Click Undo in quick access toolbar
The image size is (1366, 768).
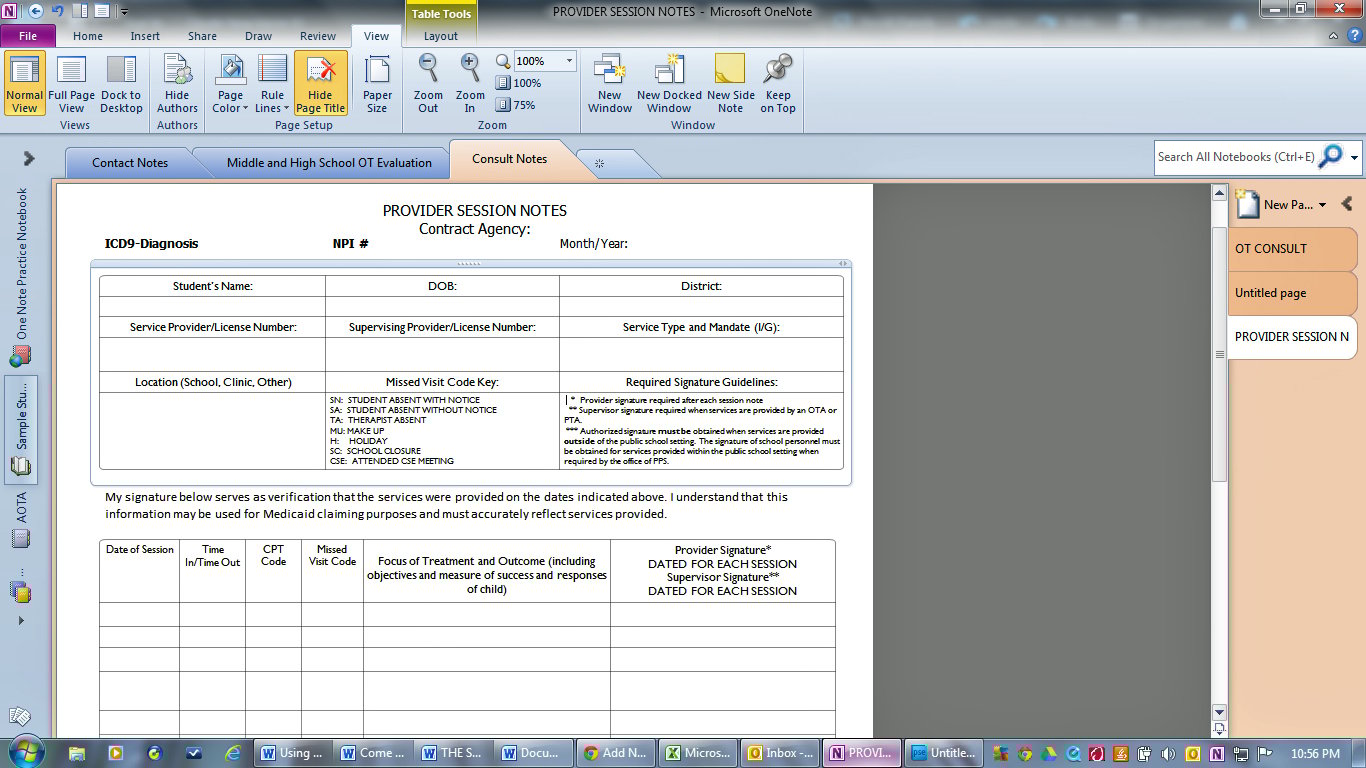coord(57,11)
